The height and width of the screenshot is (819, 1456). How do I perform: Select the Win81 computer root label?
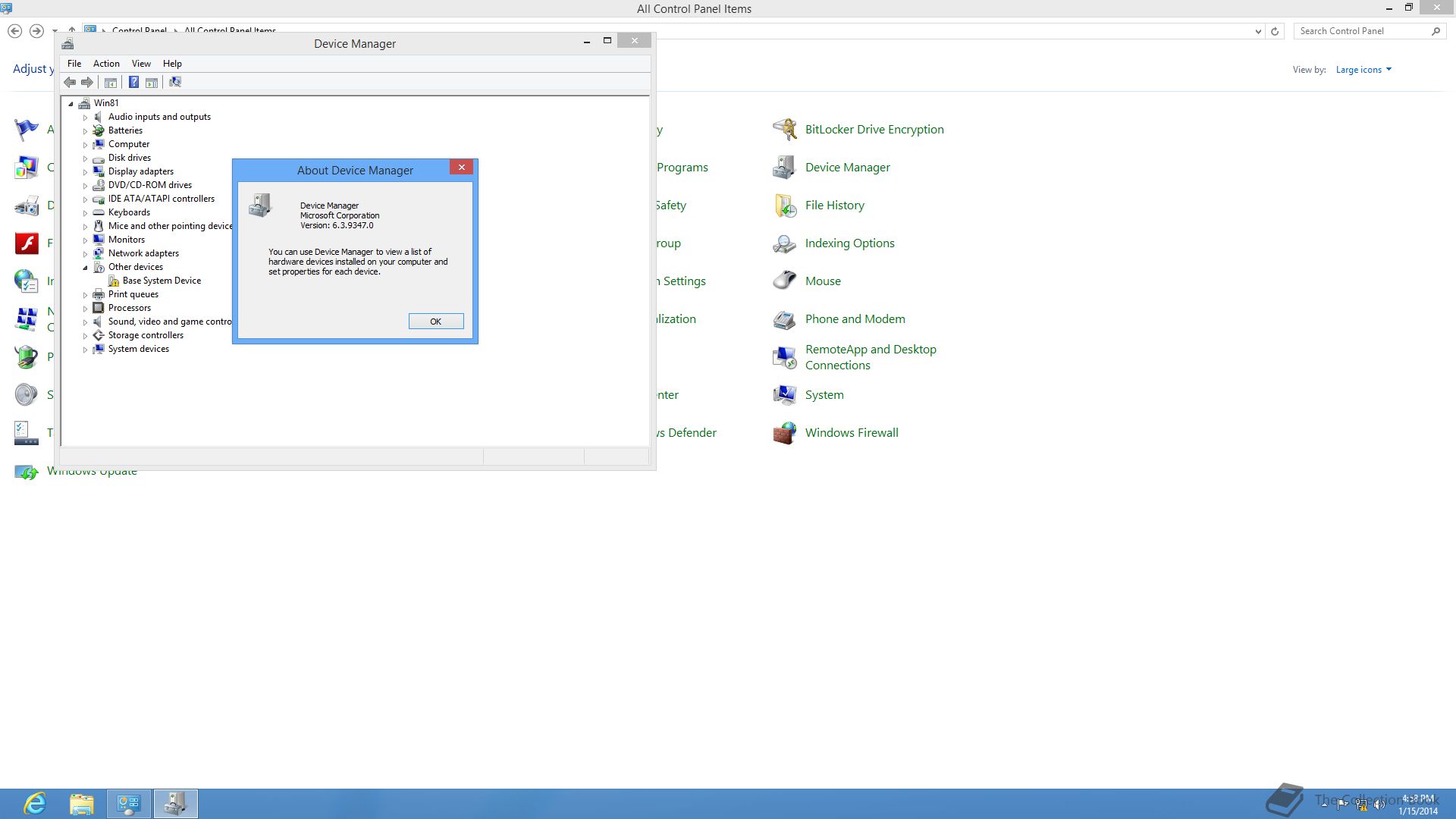(x=106, y=103)
